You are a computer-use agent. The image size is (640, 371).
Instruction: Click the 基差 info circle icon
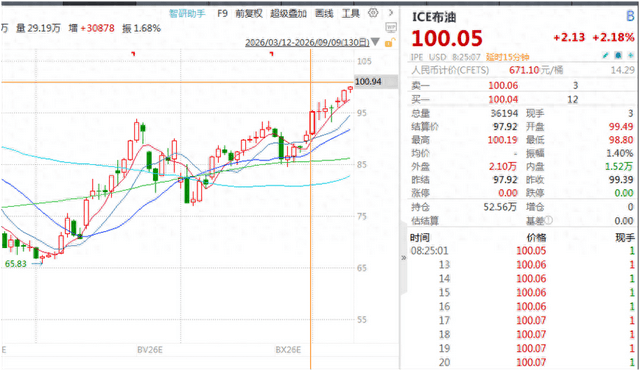click(549, 220)
